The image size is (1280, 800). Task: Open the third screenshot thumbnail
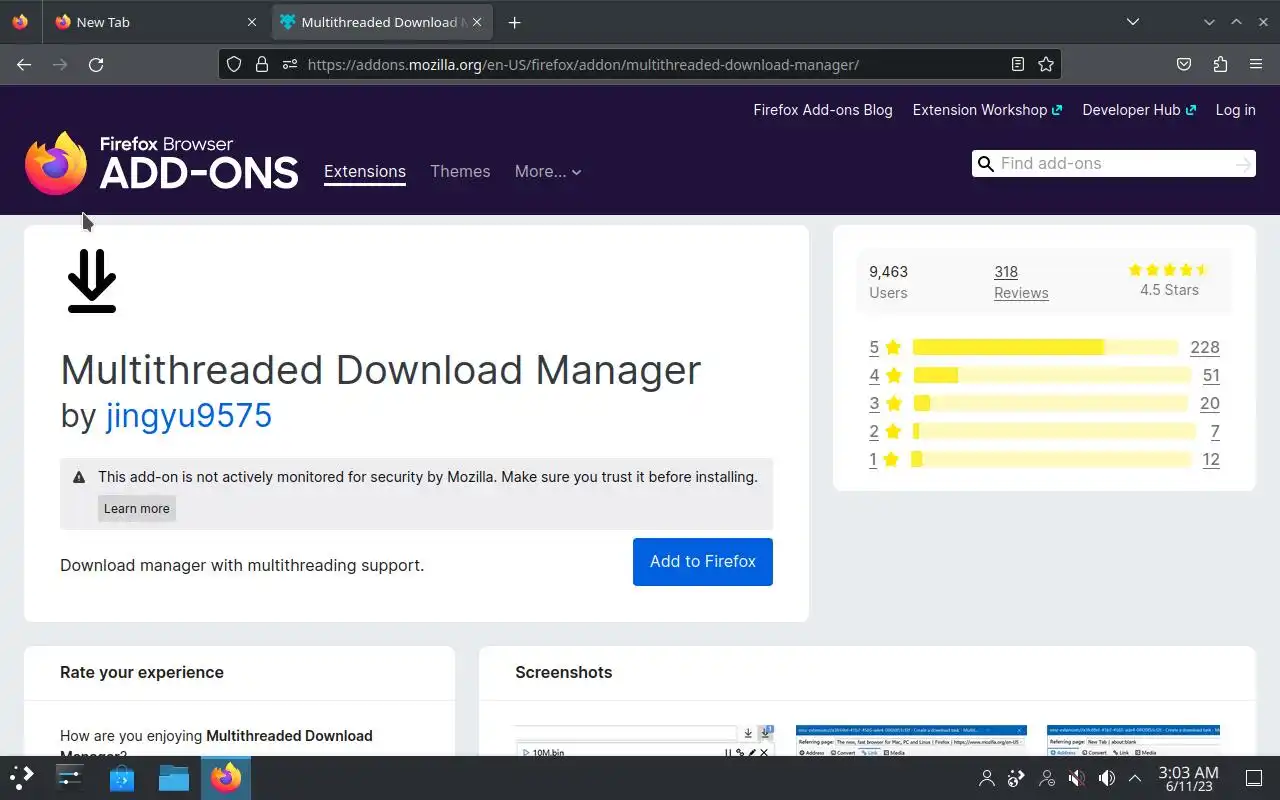(x=1133, y=741)
